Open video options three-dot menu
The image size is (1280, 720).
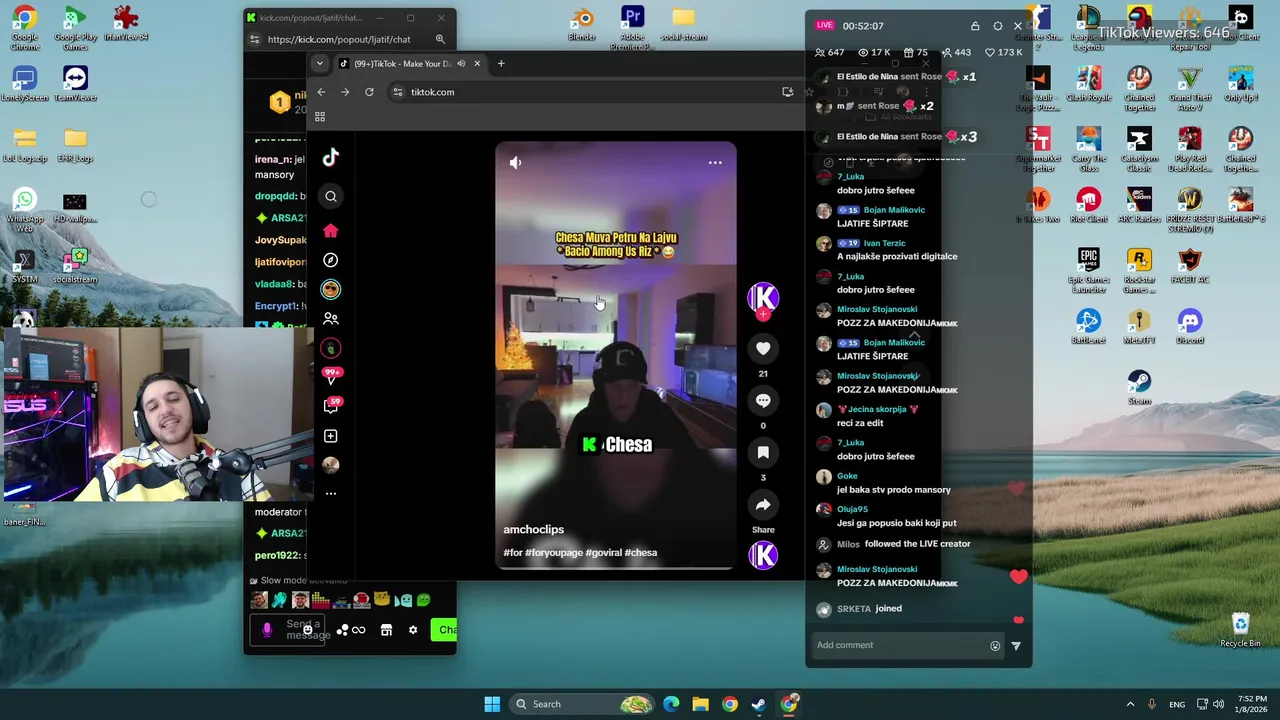(x=715, y=162)
